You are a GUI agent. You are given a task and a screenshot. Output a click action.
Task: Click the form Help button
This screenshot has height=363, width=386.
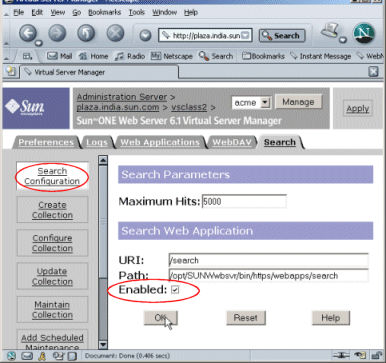coord(331,318)
